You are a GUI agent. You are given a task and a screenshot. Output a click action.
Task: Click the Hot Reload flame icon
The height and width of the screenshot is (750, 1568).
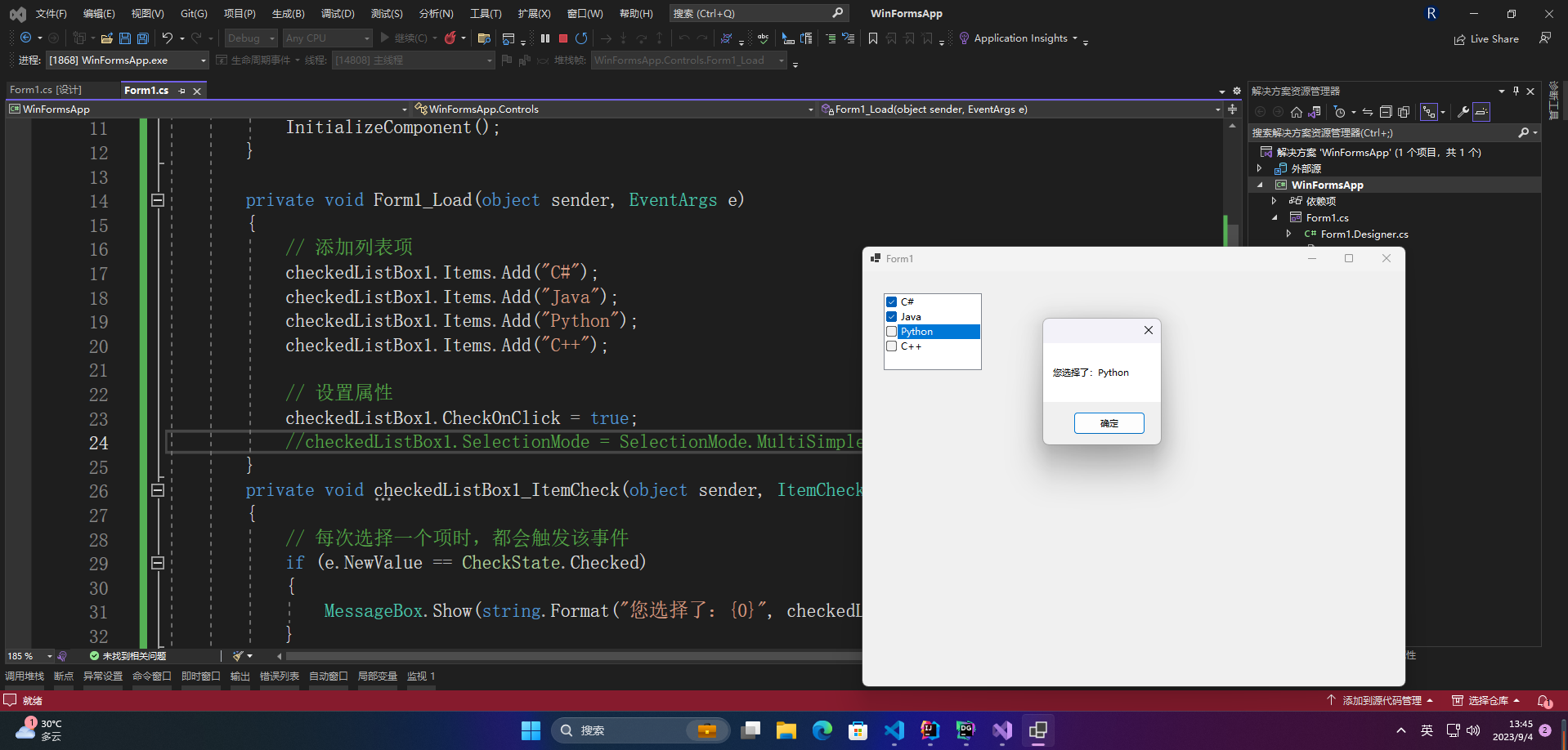coord(450,38)
